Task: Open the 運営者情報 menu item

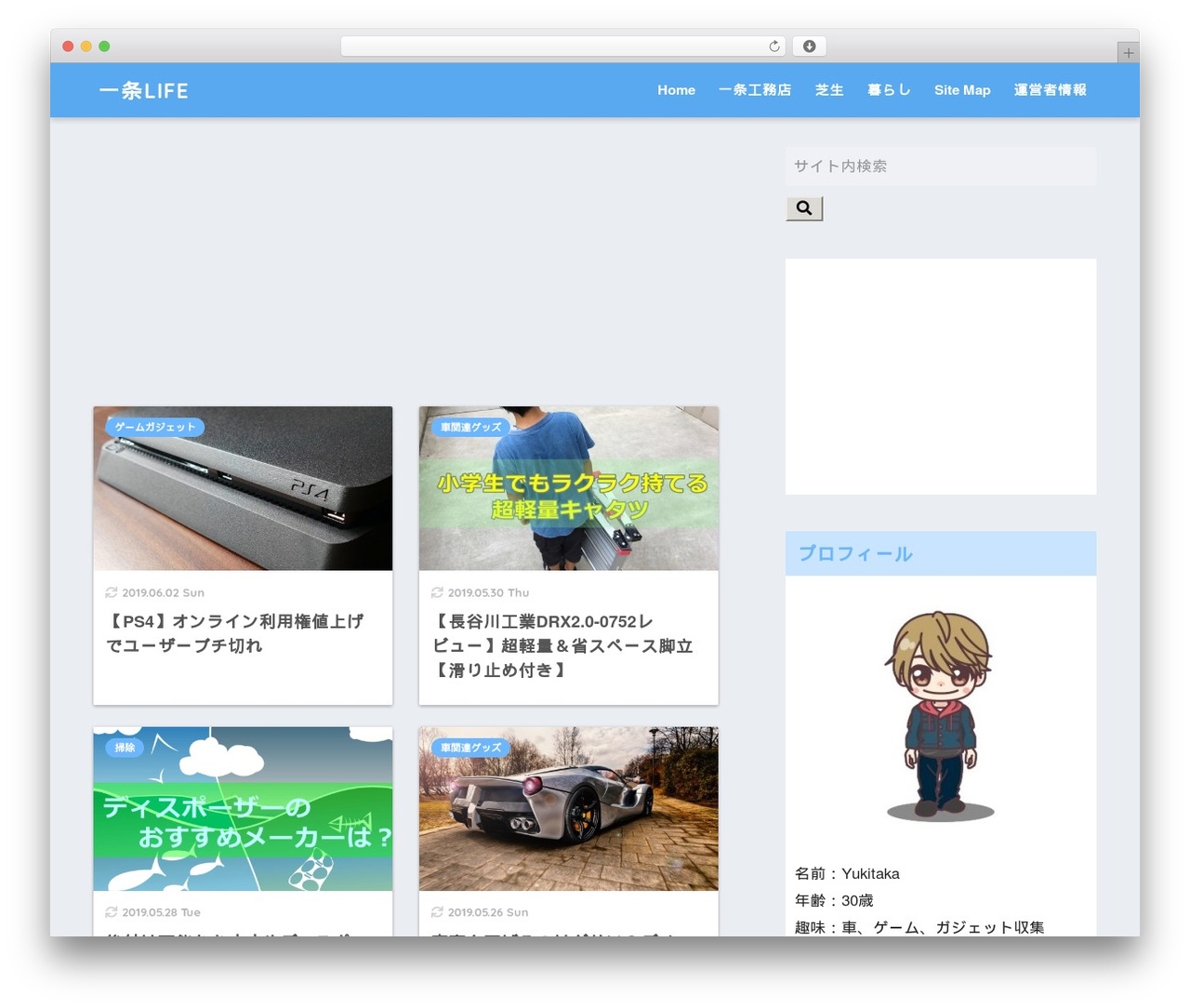Action: coord(1051,90)
